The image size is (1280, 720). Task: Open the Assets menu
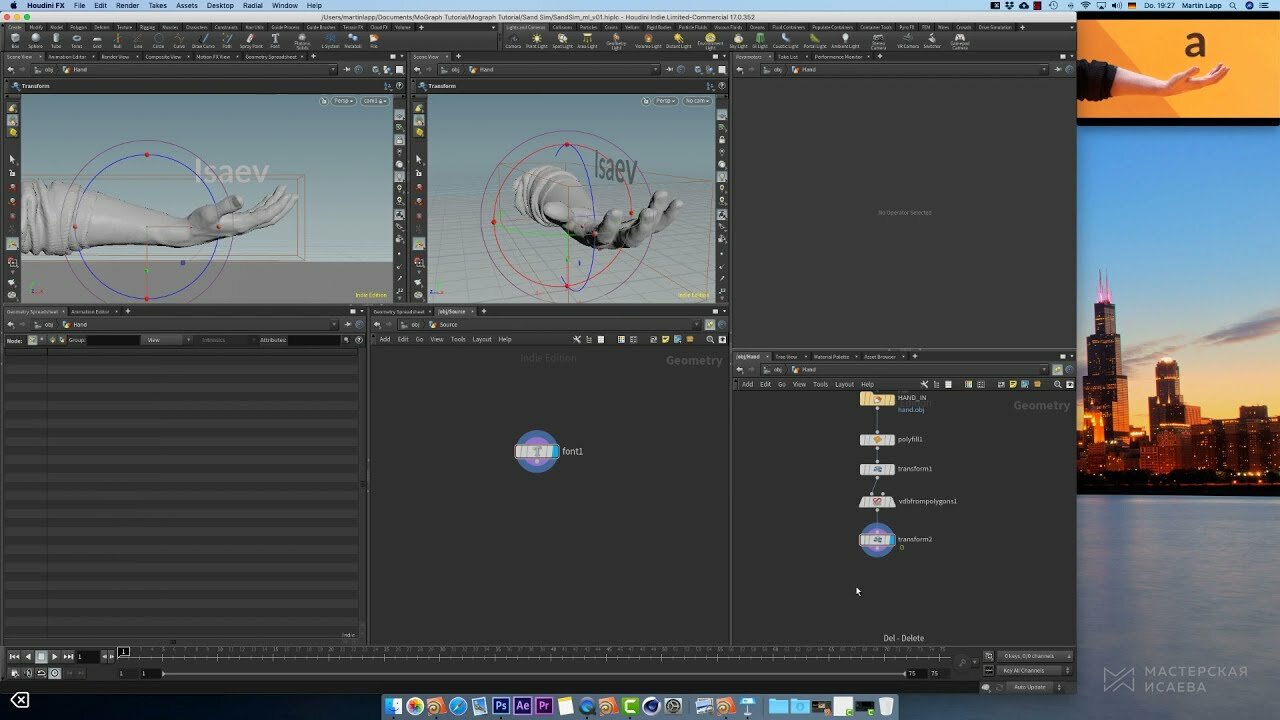click(x=187, y=5)
